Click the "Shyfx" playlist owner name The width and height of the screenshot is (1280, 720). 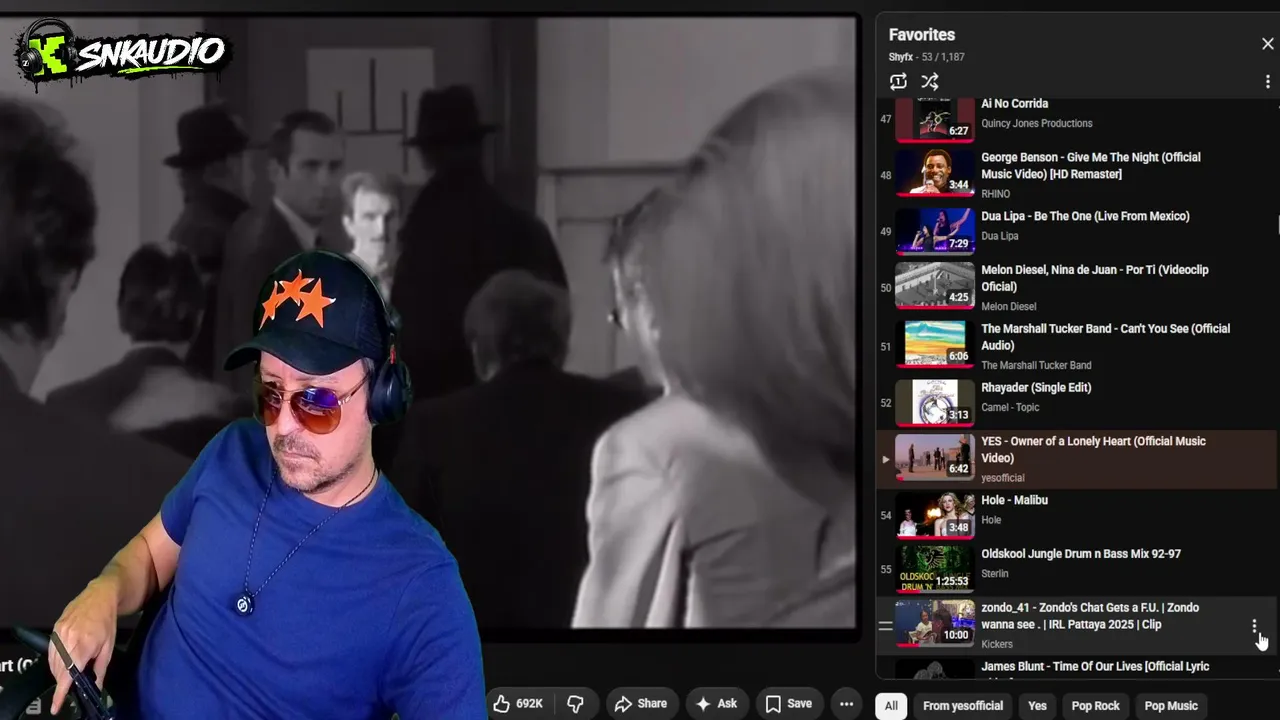902,57
